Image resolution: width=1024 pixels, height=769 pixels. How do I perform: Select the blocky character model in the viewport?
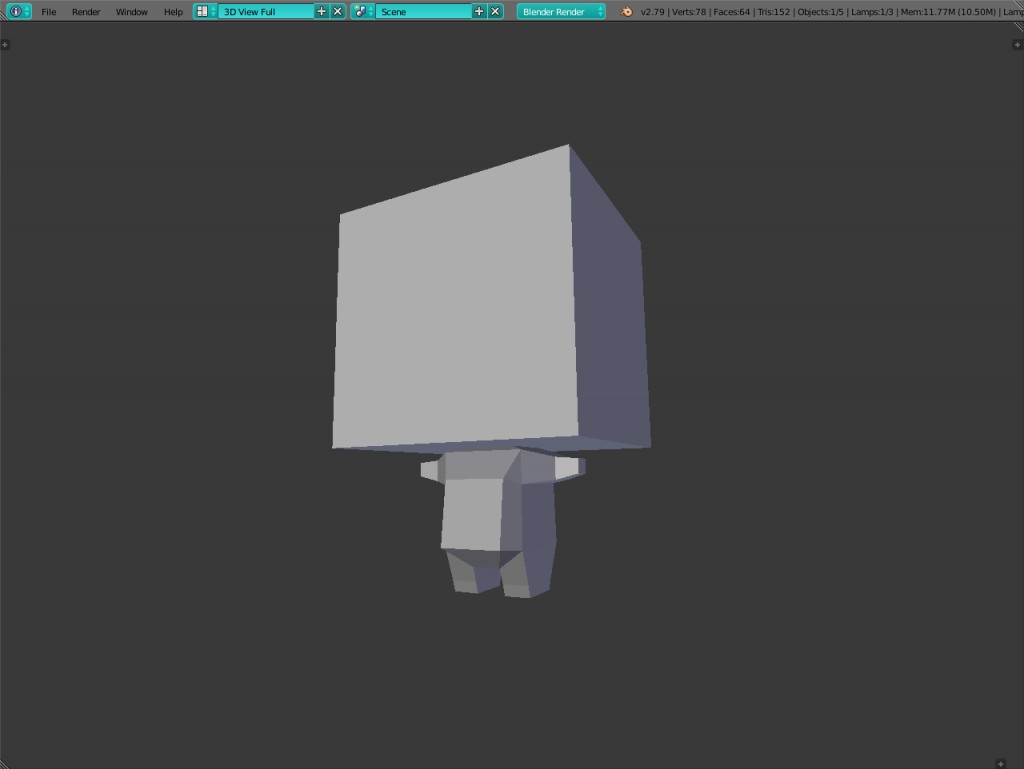coord(480,300)
